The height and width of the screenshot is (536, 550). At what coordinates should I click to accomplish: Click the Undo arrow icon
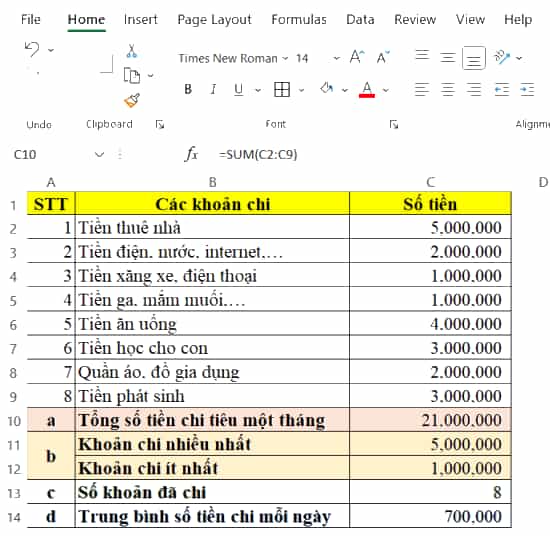click(x=32, y=49)
